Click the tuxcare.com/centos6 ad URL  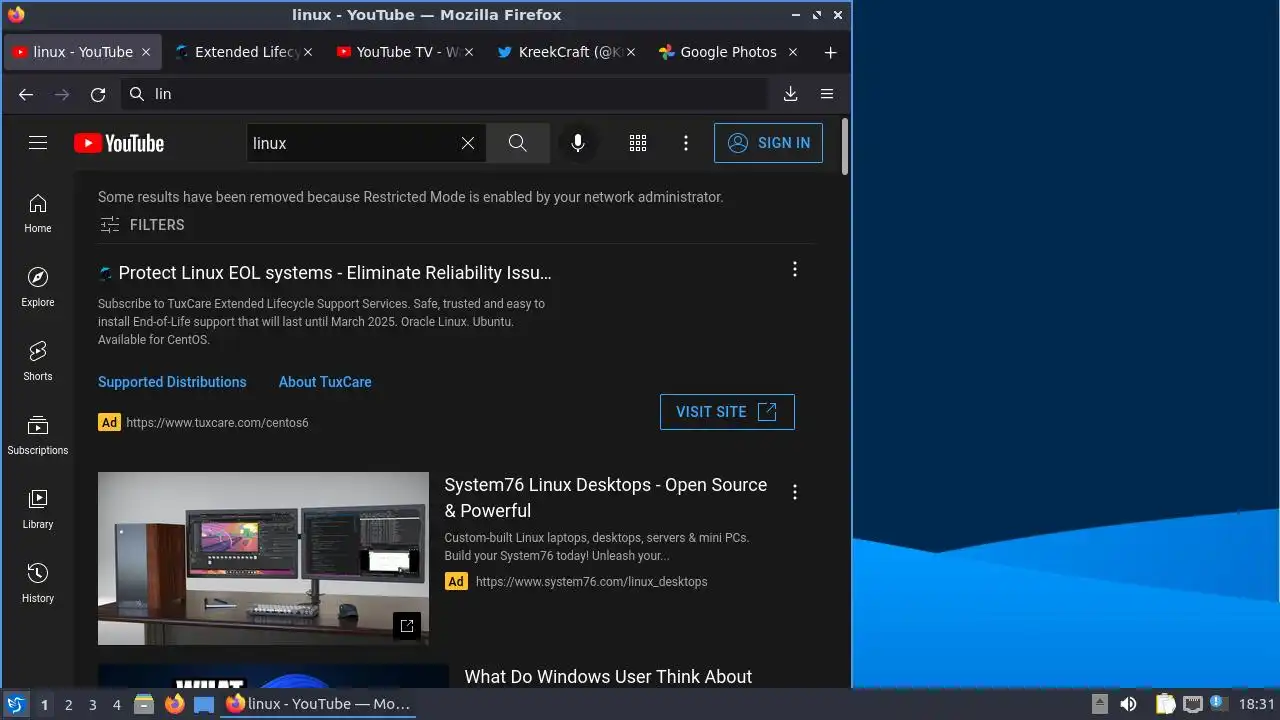(x=217, y=423)
